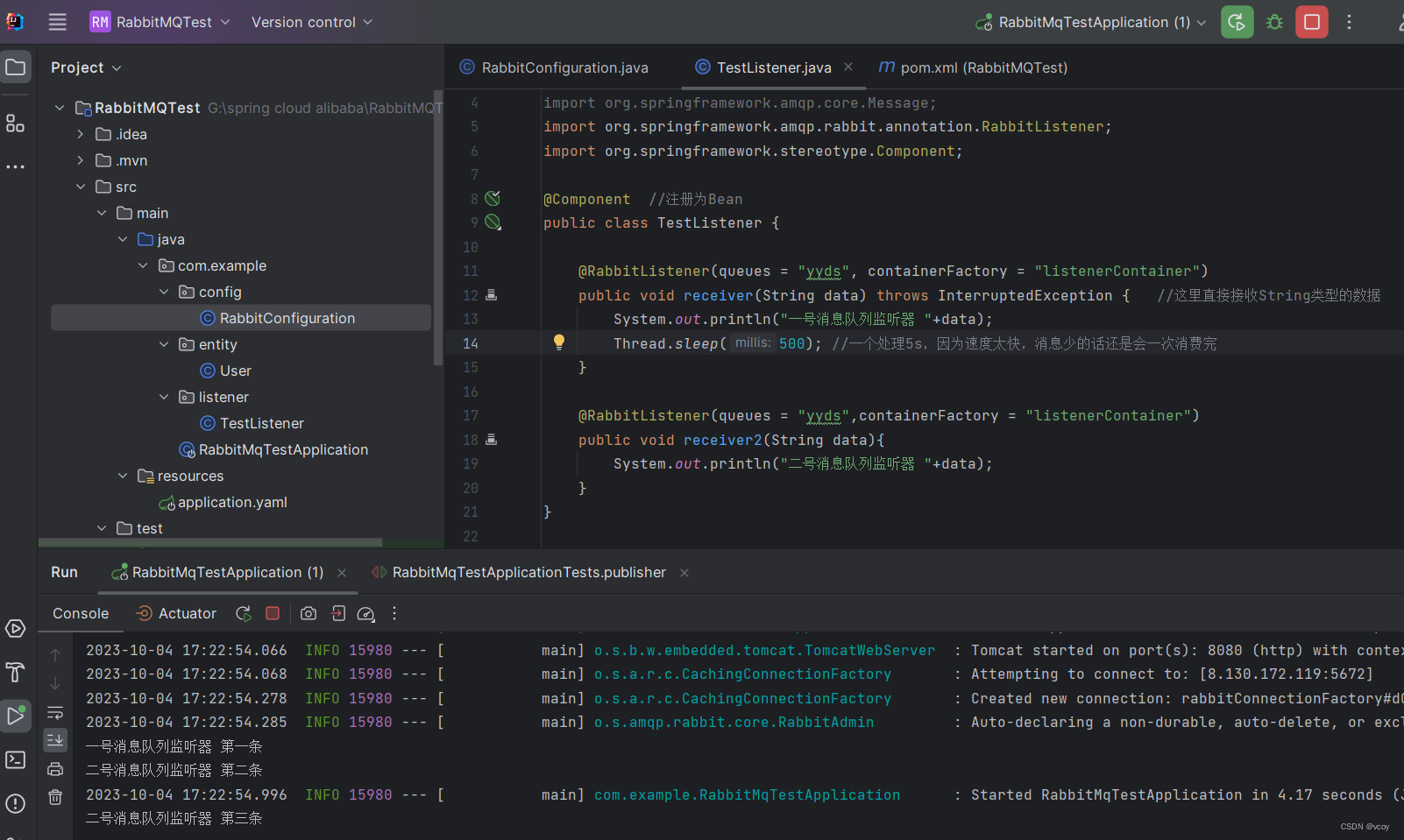Image resolution: width=1404 pixels, height=840 pixels.
Task: Click the project tree vertical scrollbar
Action: [x=438, y=228]
